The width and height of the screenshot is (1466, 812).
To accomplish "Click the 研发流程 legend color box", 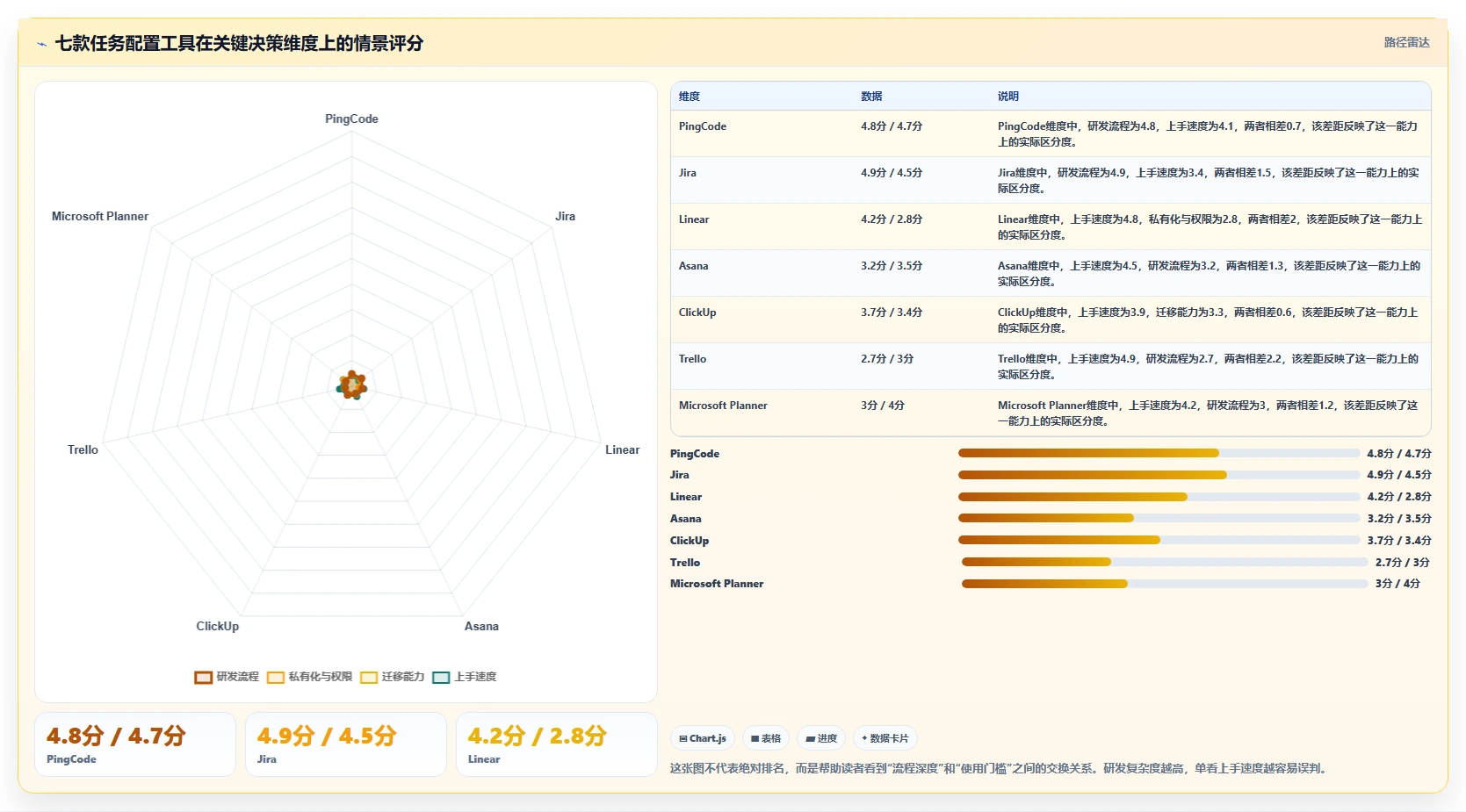I will 204,677.
